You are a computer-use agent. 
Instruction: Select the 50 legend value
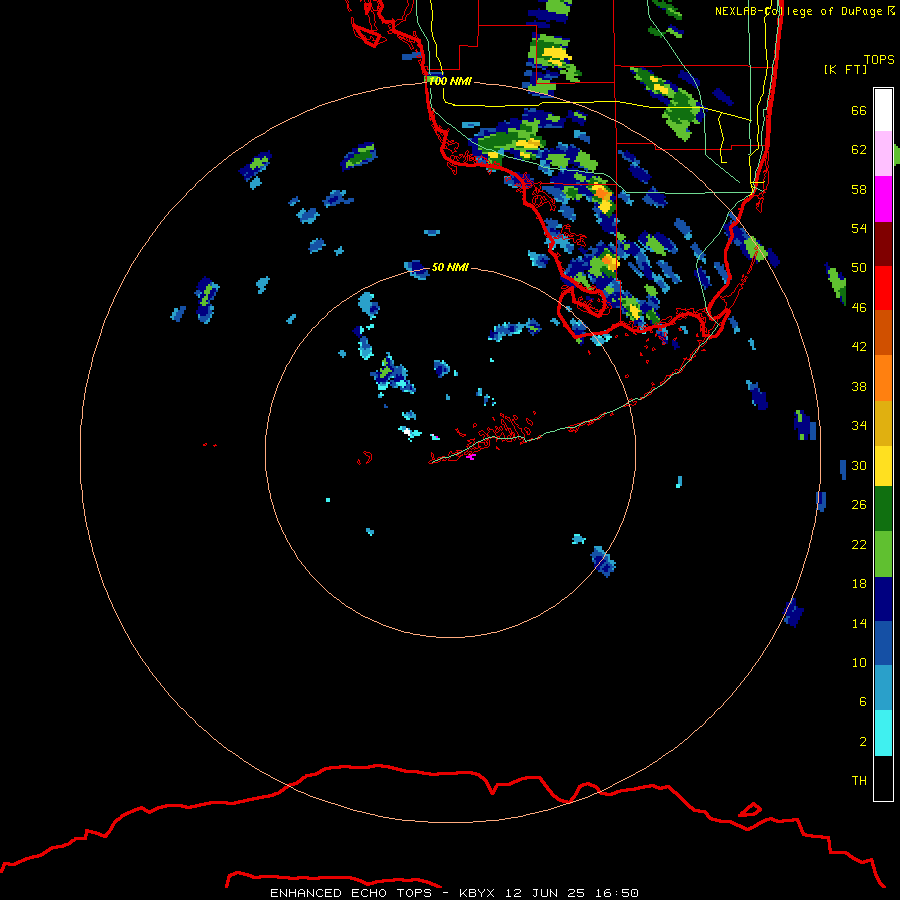tap(859, 268)
